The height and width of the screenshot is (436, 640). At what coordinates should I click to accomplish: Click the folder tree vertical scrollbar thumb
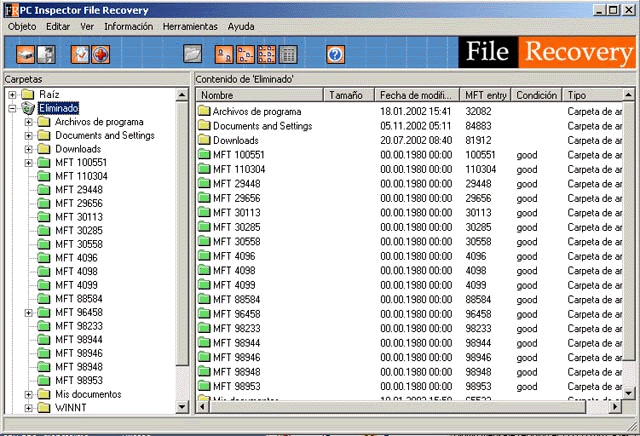pos(182,233)
